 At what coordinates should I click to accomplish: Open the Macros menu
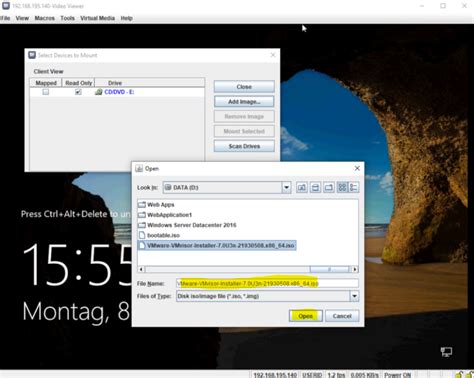click(45, 18)
